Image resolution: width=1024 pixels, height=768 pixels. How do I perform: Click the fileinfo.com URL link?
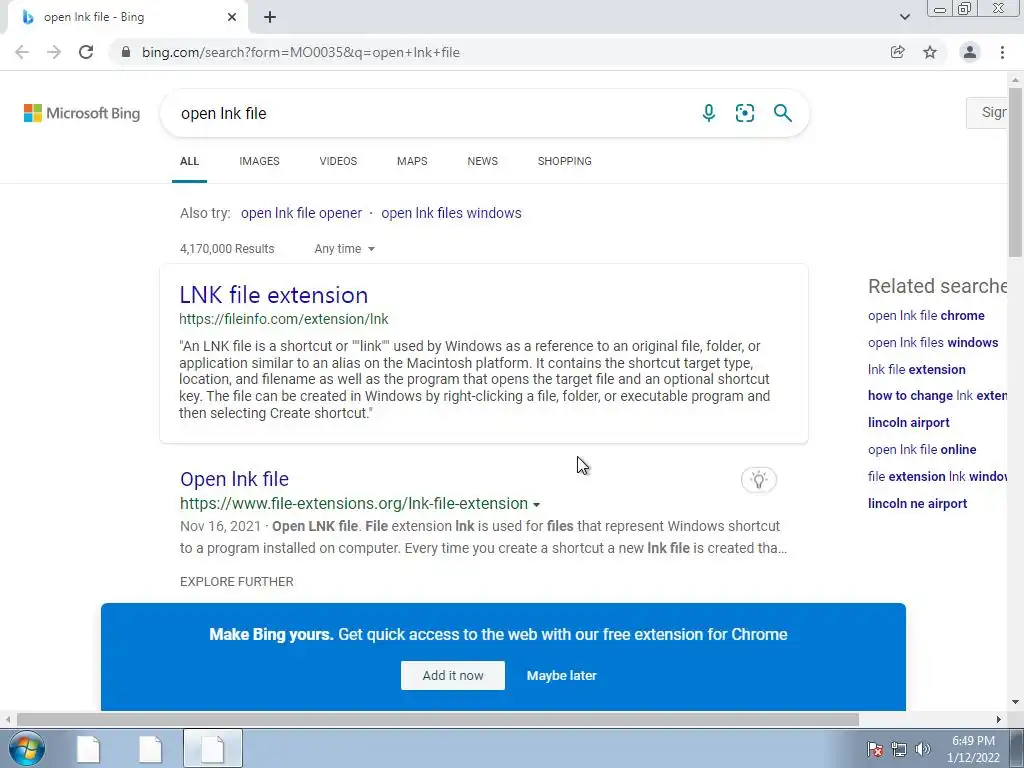click(x=283, y=319)
